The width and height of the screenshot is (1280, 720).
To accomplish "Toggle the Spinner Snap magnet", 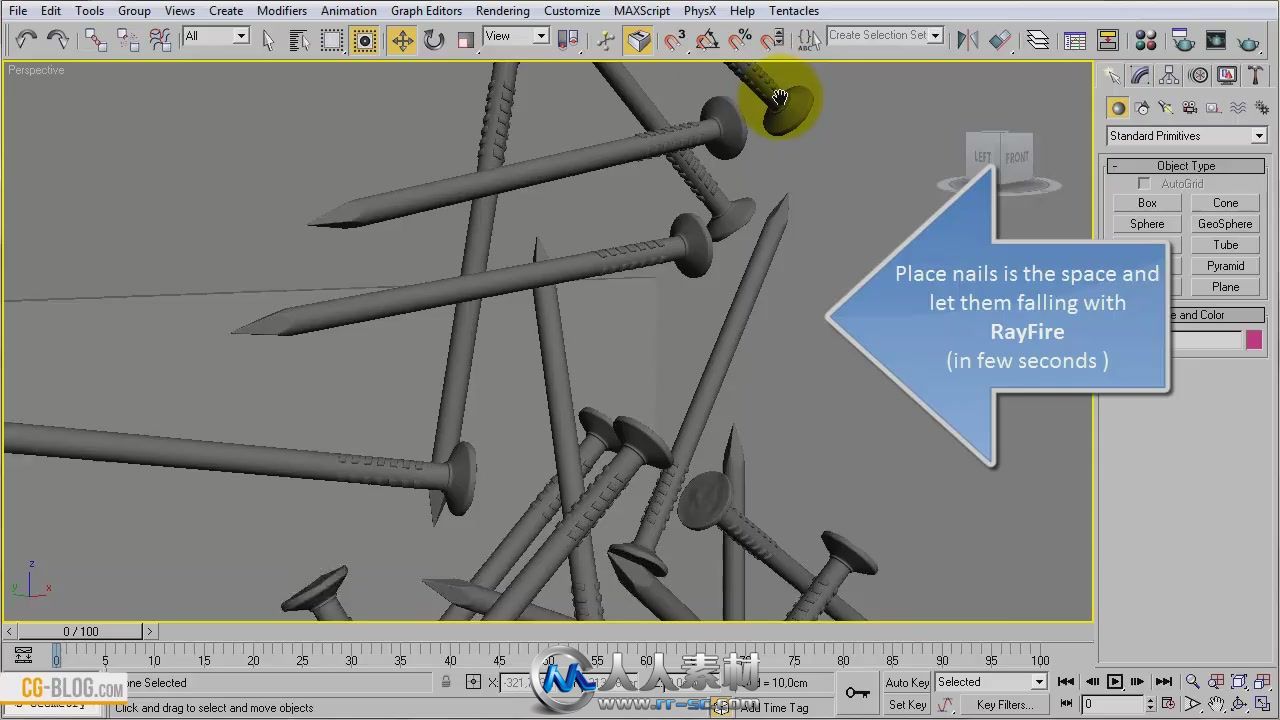I will click(772, 40).
